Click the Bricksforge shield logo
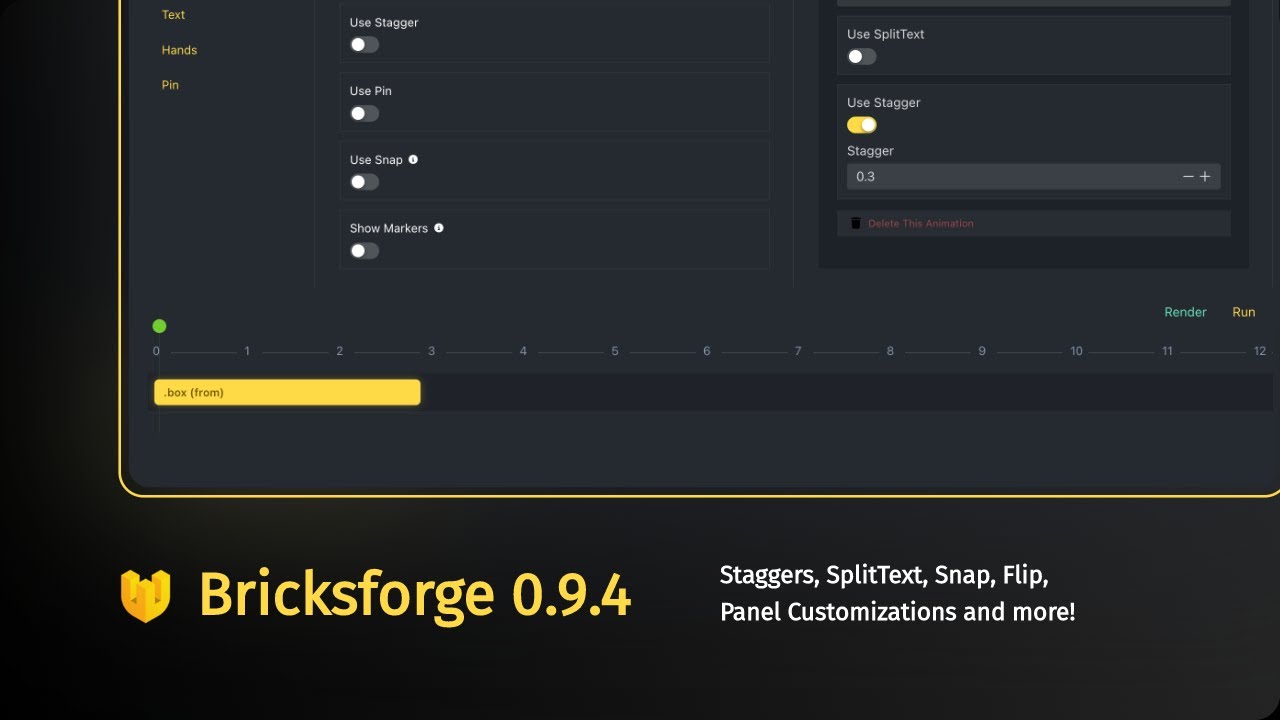Screen dimensions: 1280x720 pyautogui.click(x=145, y=595)
